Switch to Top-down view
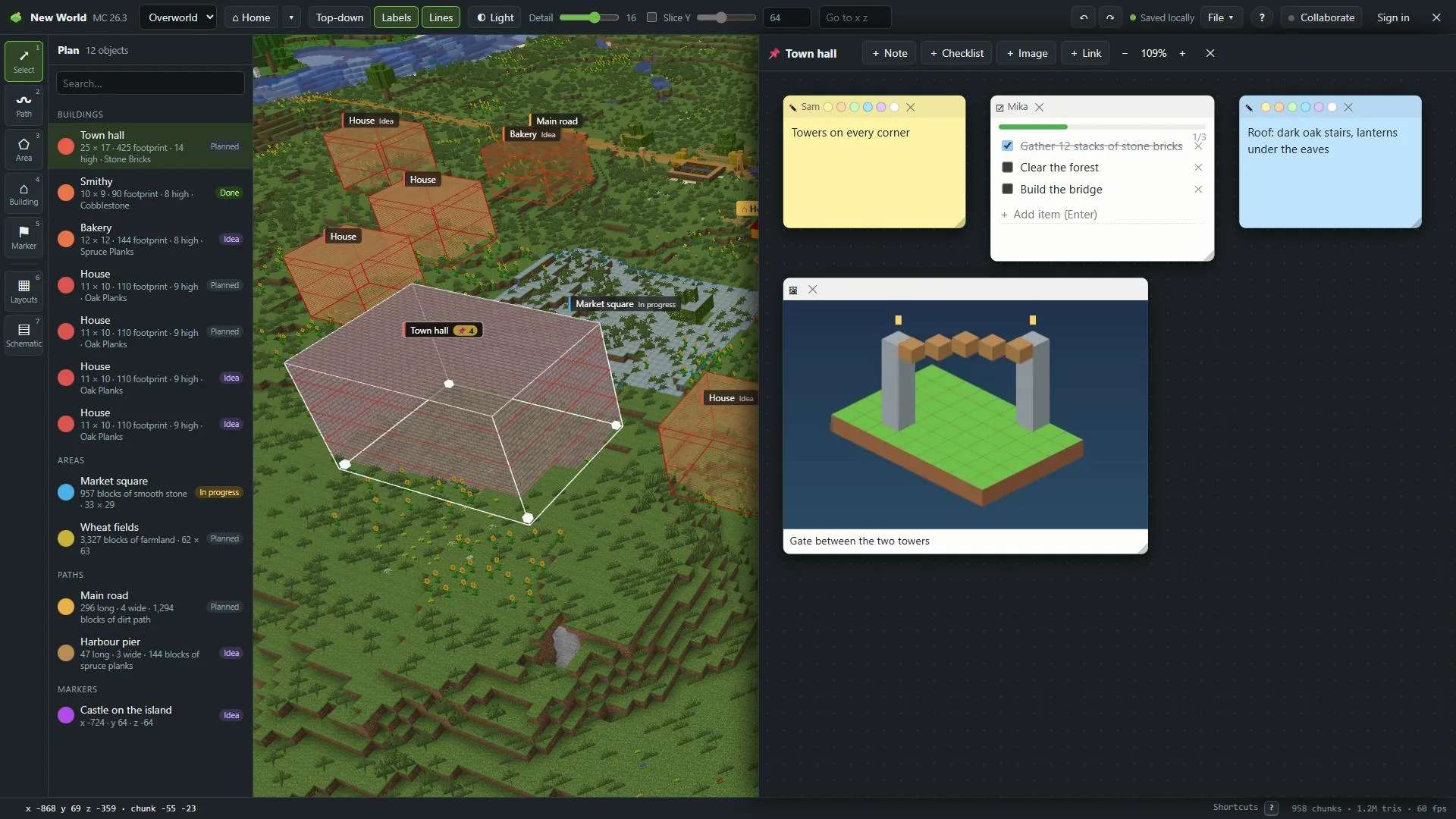The width and height of the screenshot is (1456, 819). [339, 17]
